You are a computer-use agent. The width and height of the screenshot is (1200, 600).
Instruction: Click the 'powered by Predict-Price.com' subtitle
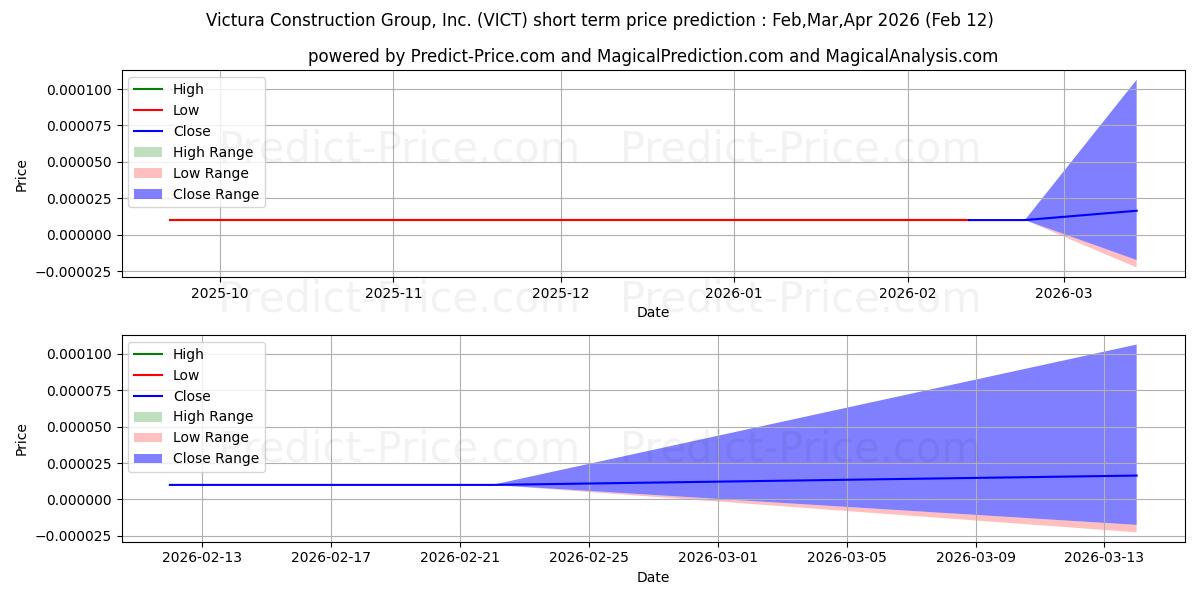[652, 56]
